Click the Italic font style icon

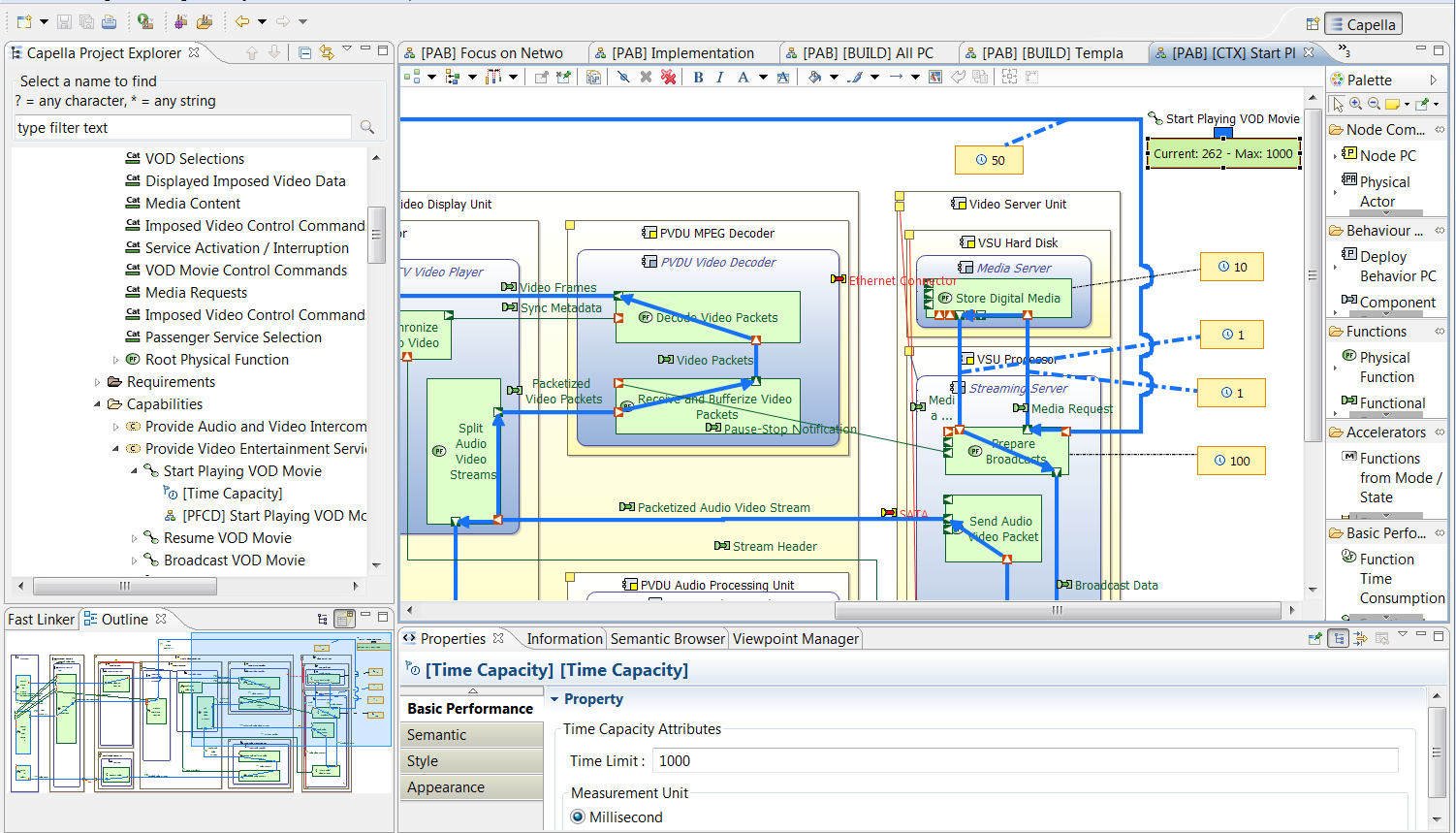point(720,78)
